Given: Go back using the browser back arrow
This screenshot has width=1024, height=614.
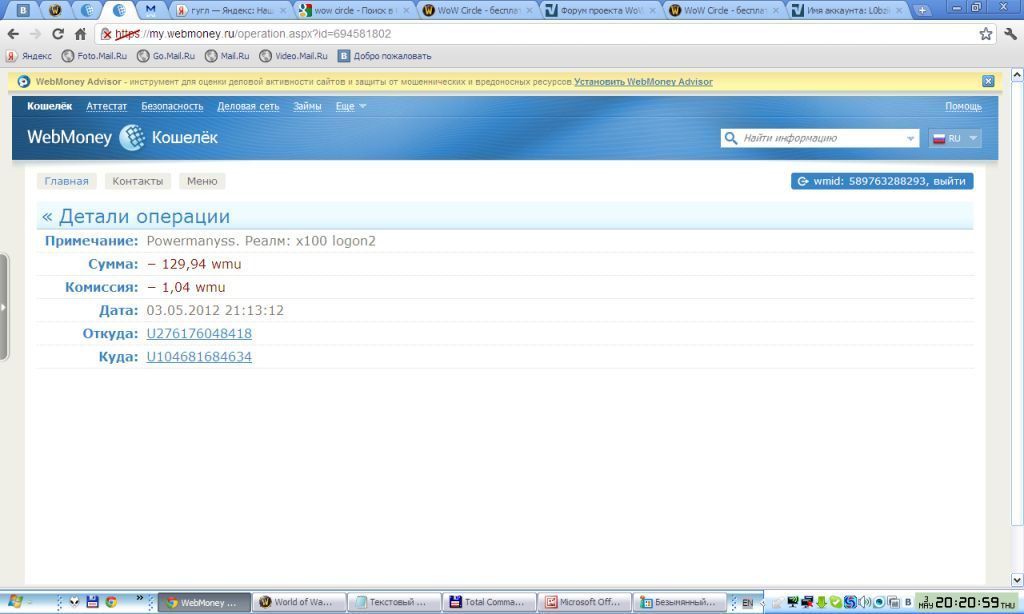Looking at the screenshot, I should coord(13,34).
